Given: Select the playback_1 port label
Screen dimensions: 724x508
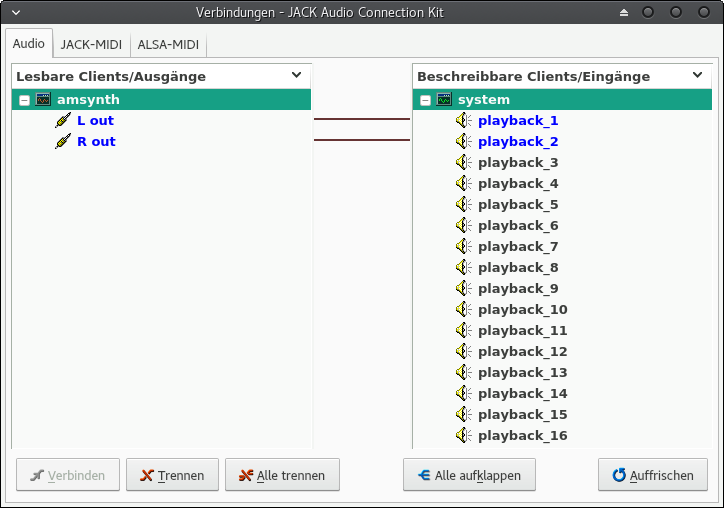Looking at the screenshot, I should tap(518, 121).
